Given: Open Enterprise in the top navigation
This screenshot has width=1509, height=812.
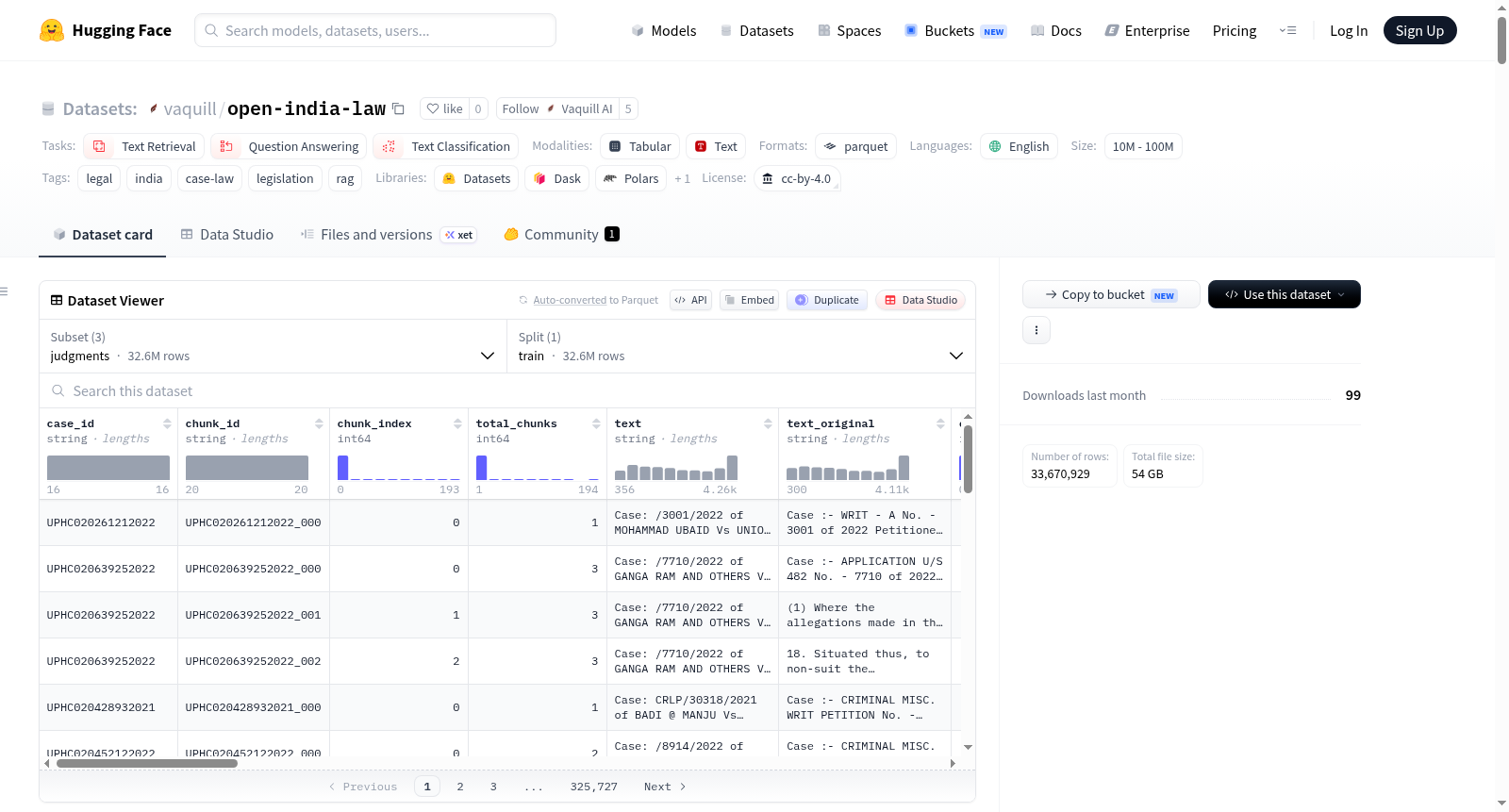Looking at the screenshot, I should (x=1148, y=30).
